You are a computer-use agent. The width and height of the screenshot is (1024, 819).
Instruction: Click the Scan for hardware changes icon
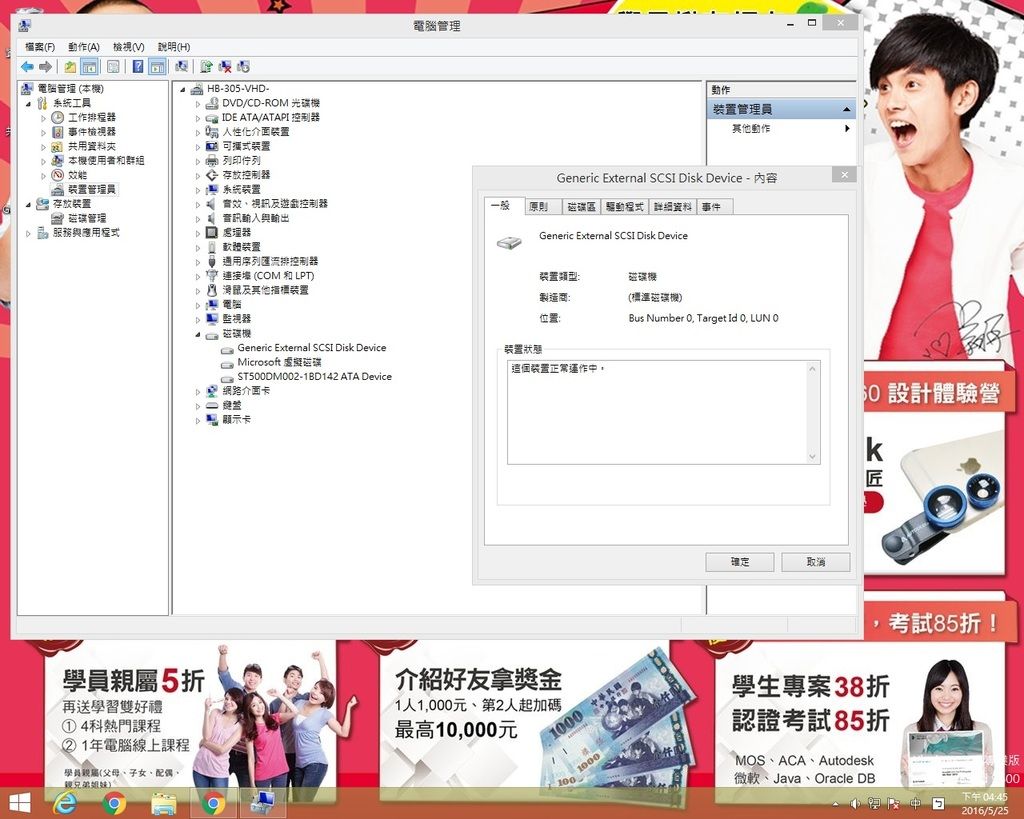pos(181,67)
